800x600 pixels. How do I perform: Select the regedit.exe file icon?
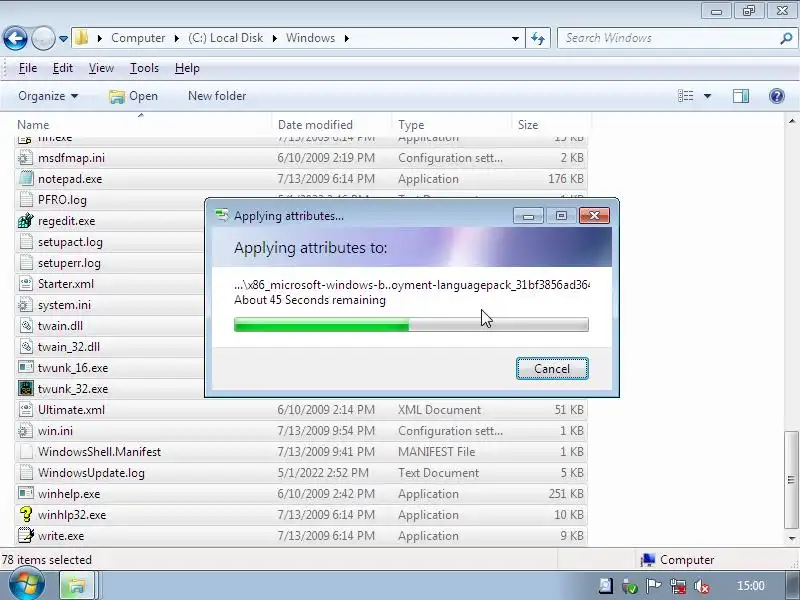coord(25,221)
